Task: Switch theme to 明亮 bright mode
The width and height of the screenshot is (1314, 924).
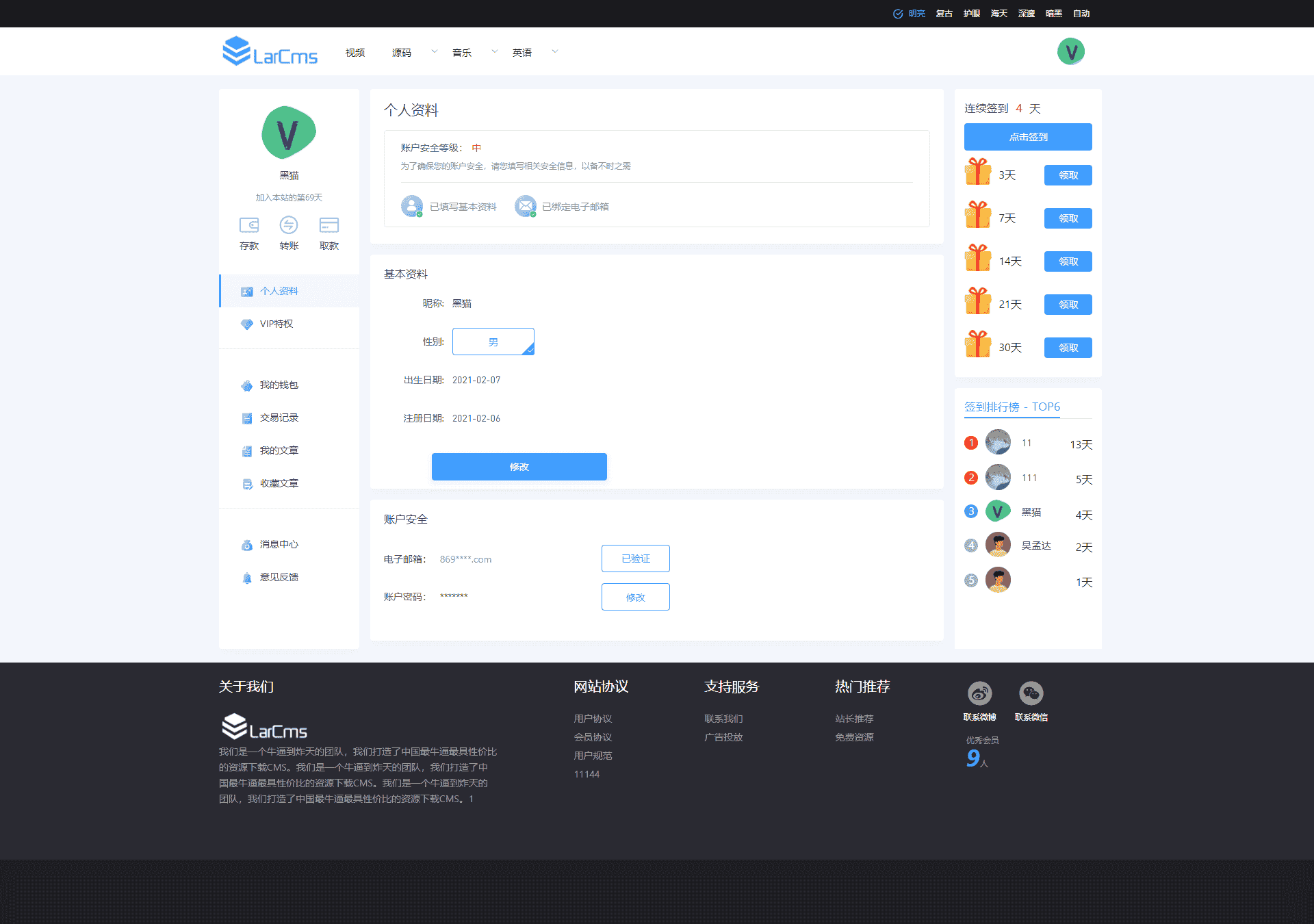Action: point(916,14)
